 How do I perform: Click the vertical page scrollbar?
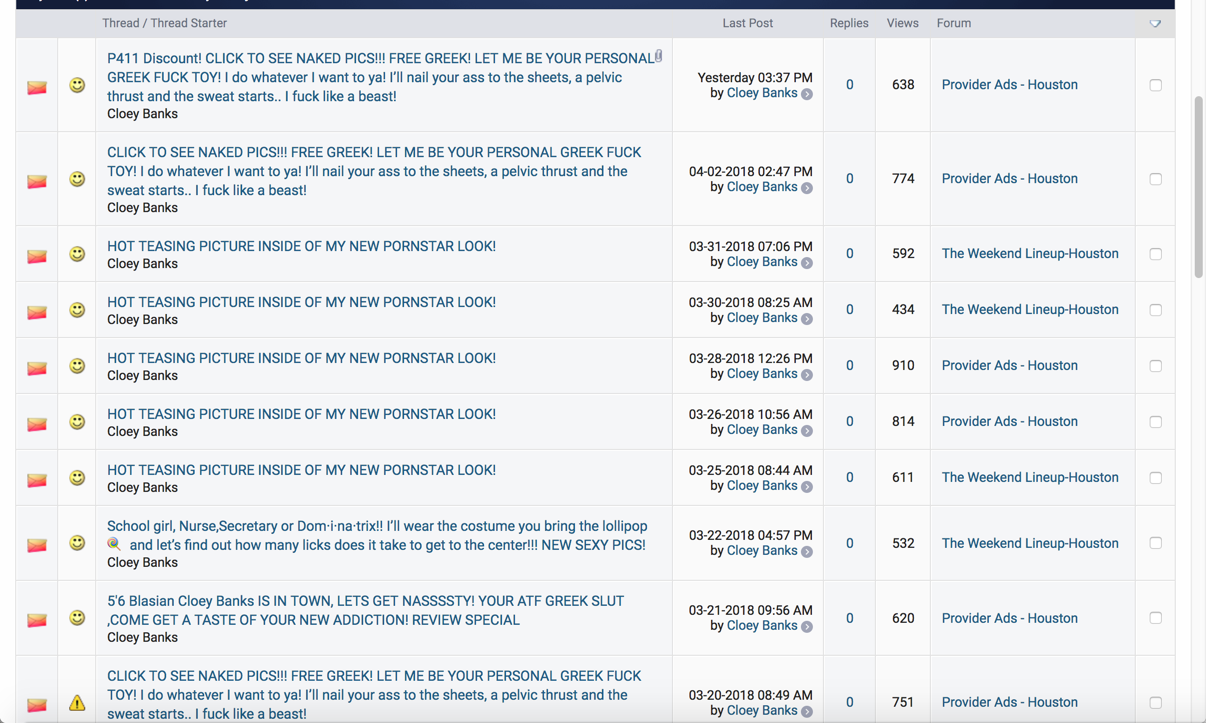tap(1199, 180)
